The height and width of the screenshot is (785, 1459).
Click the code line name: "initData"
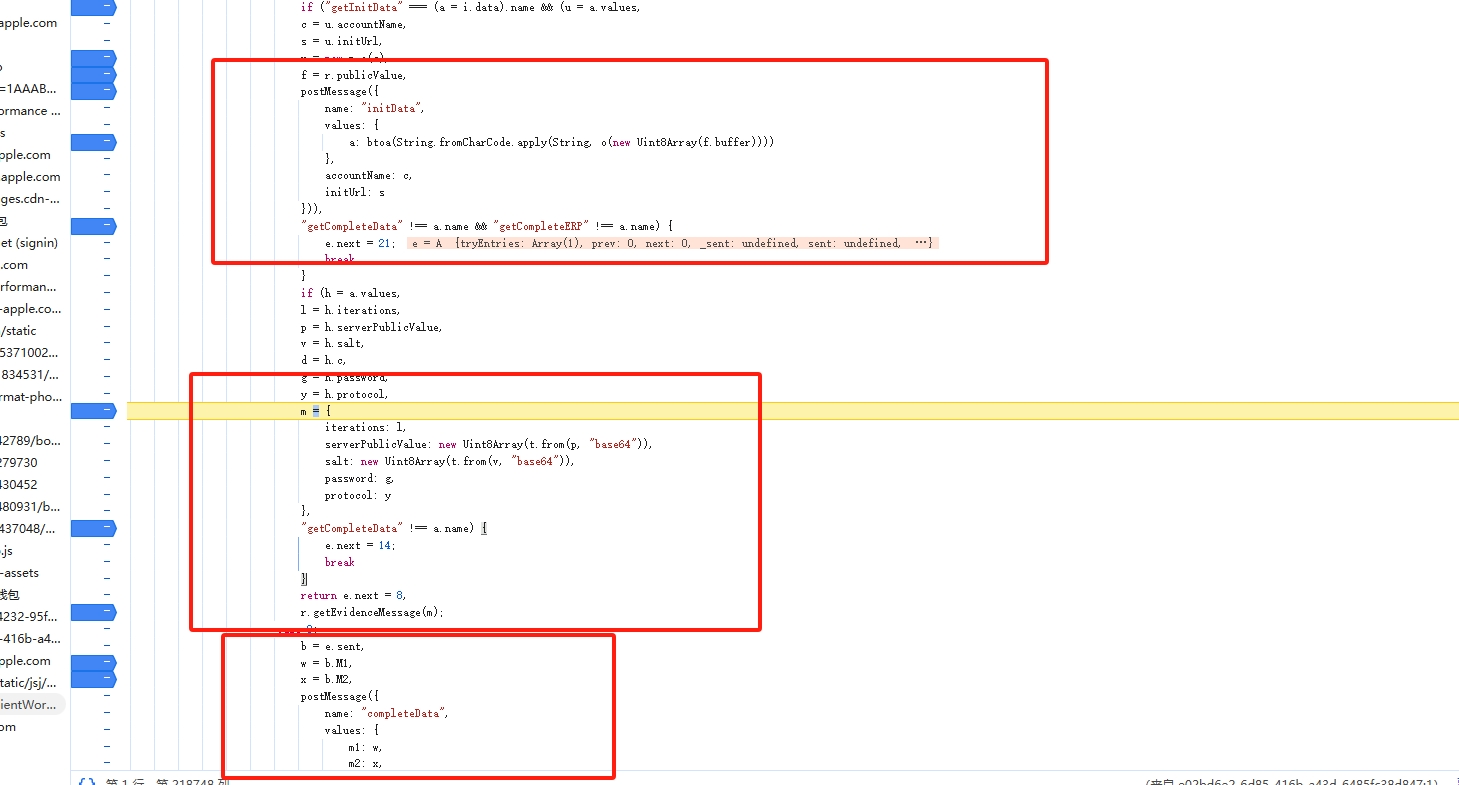[x=375, y=108]
